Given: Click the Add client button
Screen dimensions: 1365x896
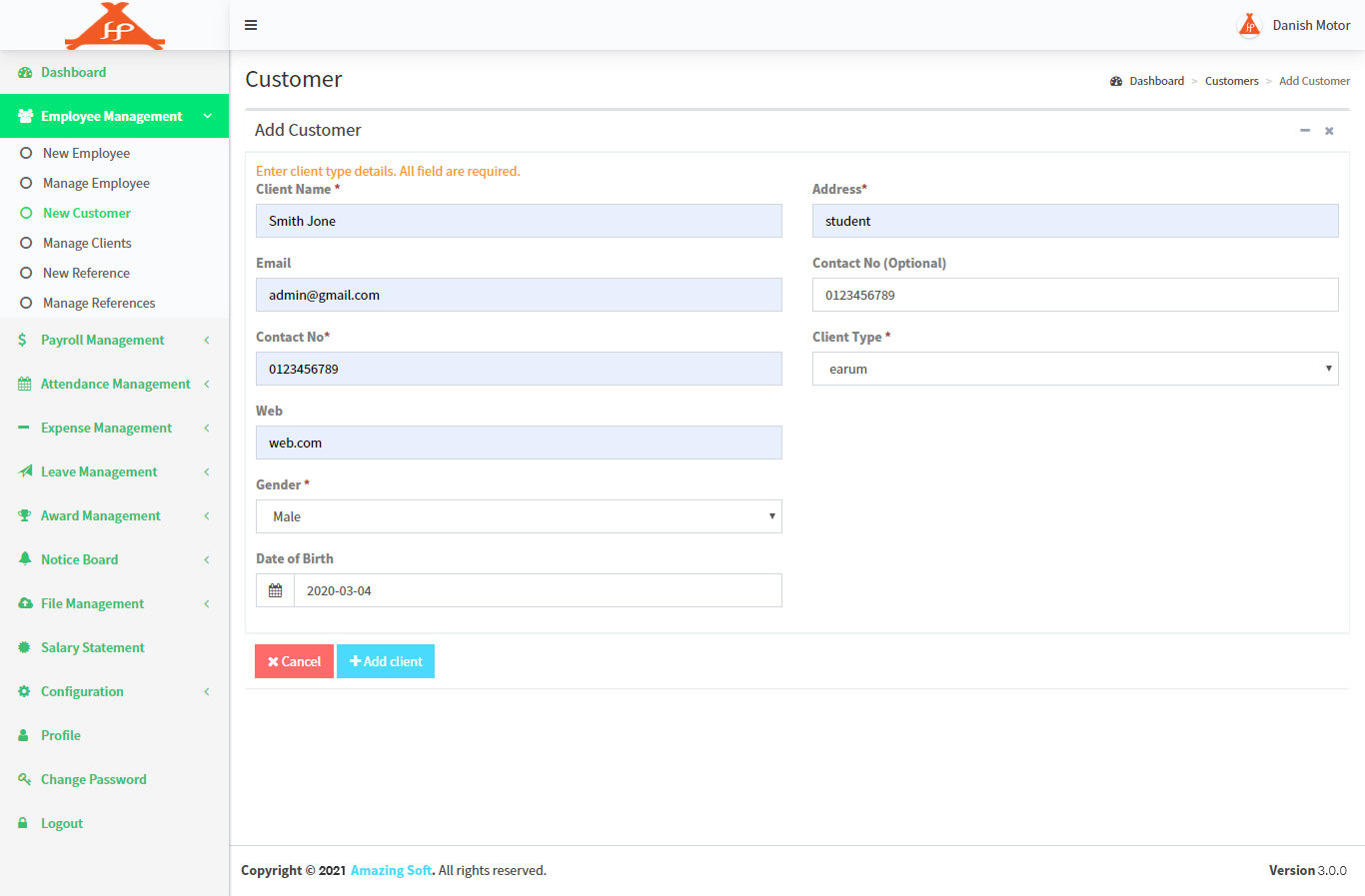Looking at the screenshot, I should (x=386, y=661).
